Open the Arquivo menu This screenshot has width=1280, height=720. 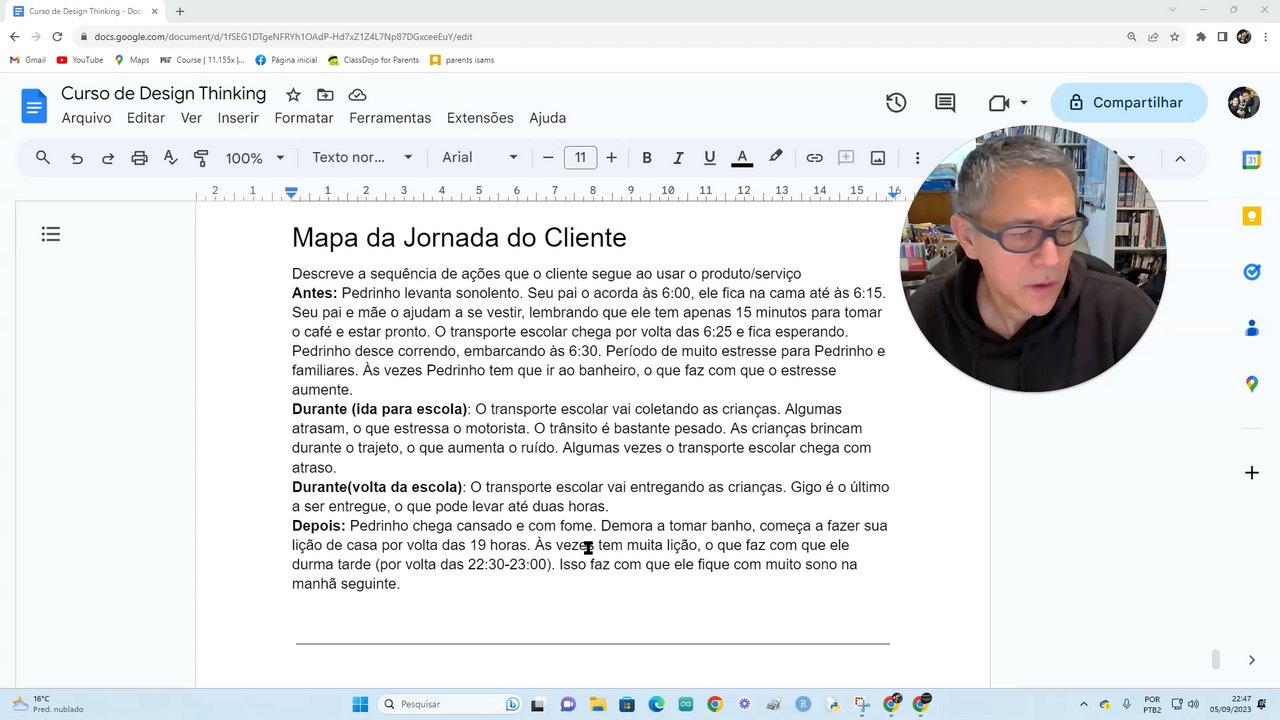point(87,118)
